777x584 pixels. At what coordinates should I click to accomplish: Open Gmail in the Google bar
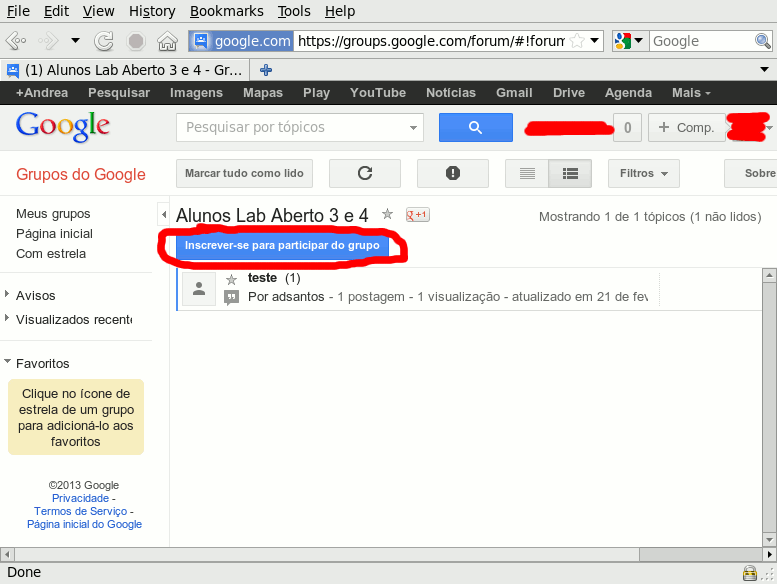click(514, 93)
